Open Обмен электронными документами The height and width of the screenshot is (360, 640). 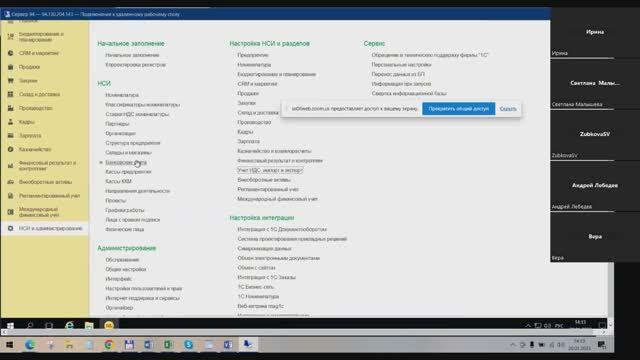click(x=279, y=258)
